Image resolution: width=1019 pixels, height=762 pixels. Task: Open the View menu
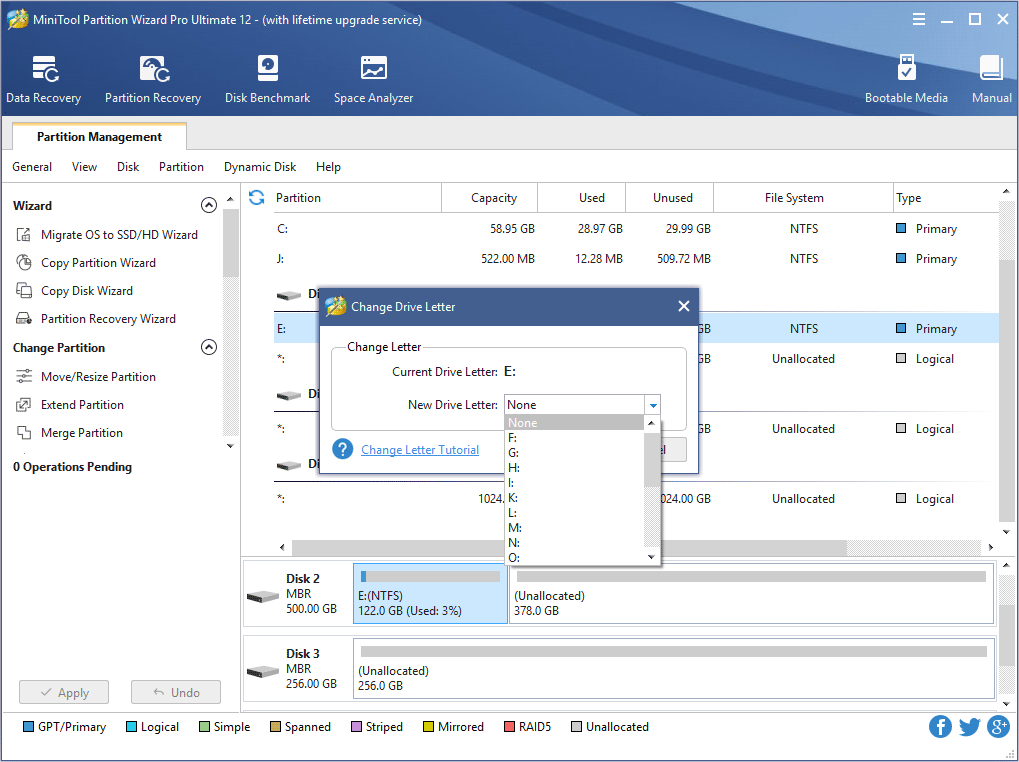pyautogui.click(x=84, y=167)
